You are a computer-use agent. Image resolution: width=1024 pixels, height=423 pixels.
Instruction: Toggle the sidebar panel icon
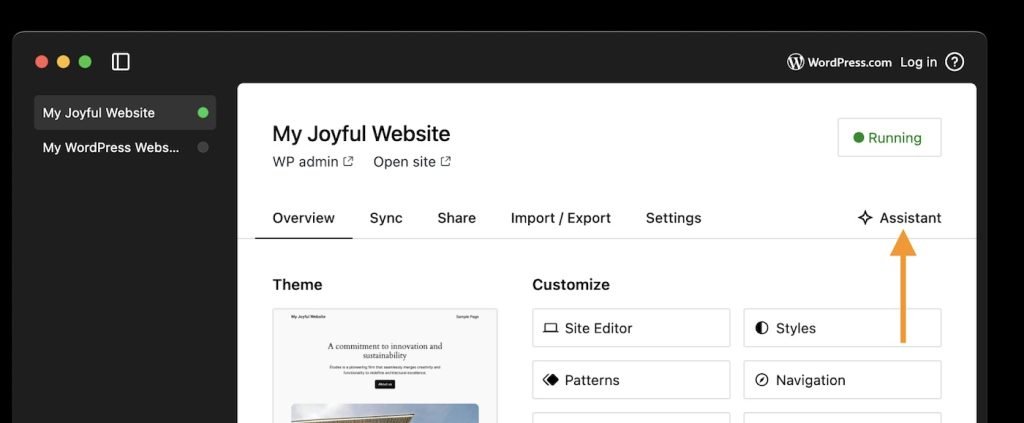click(121, 62)
